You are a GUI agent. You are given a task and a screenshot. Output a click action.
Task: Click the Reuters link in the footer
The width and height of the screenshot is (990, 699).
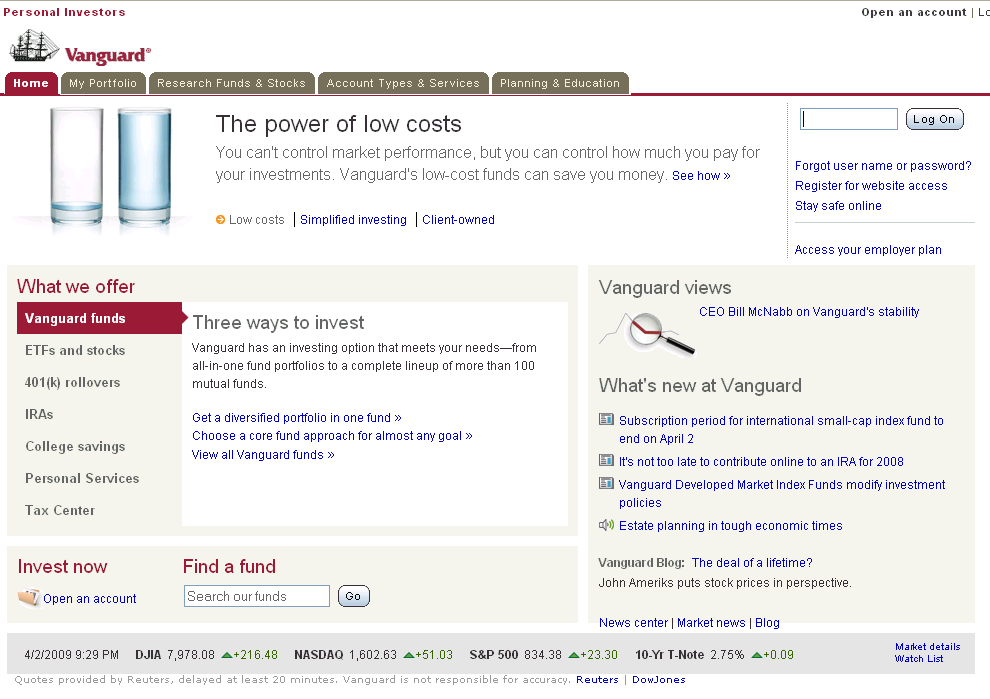pyautogui.click(x=597, y=679)
